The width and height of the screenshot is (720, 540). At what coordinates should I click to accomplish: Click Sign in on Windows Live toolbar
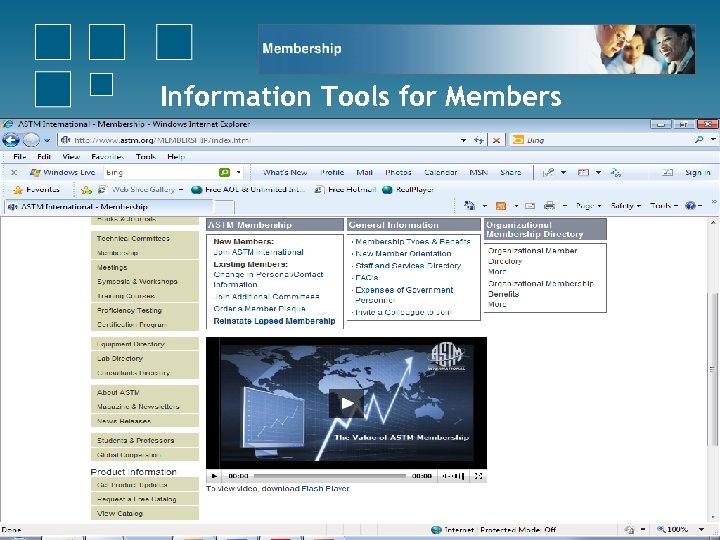698,172
